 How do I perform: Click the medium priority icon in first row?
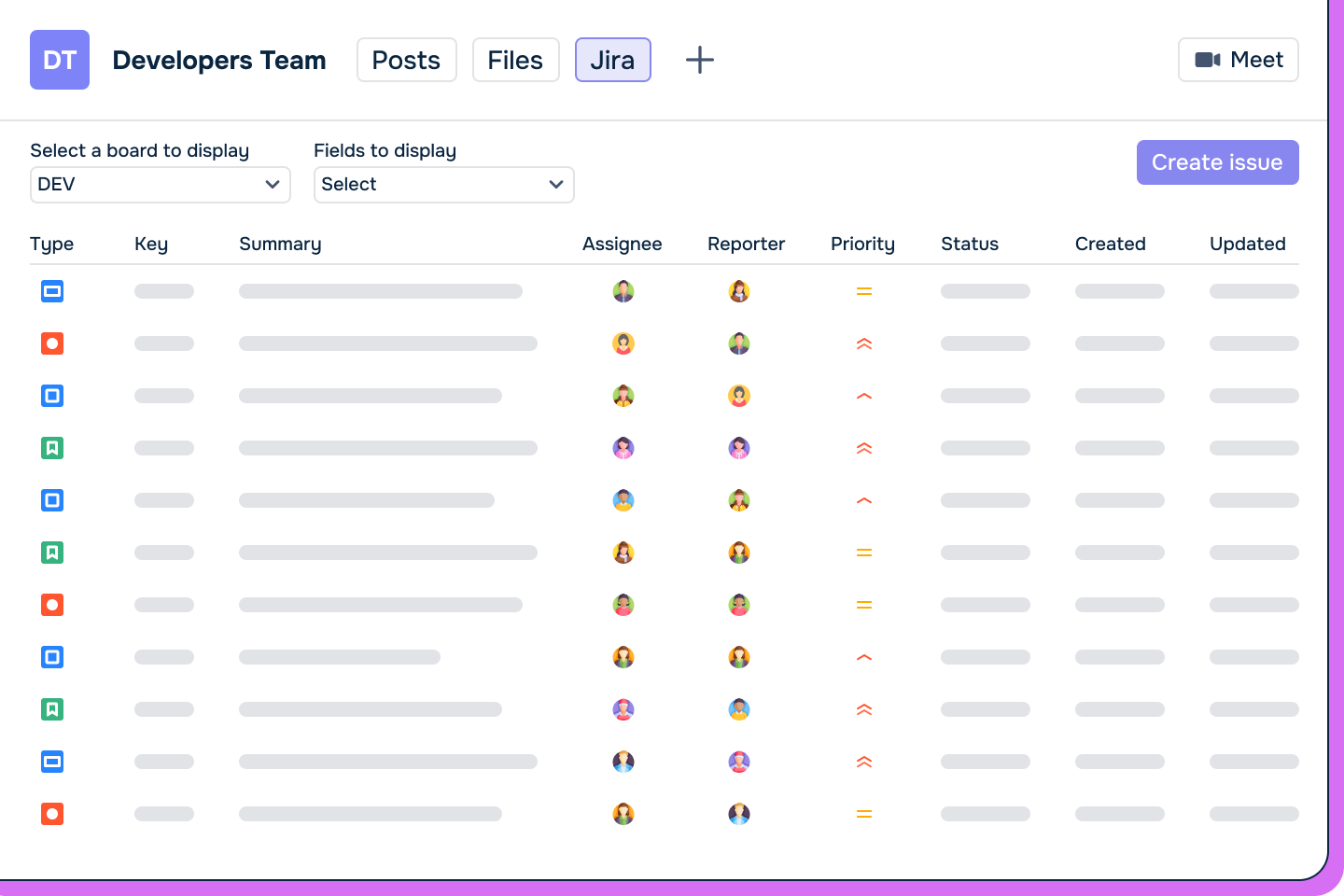[863, 291]
